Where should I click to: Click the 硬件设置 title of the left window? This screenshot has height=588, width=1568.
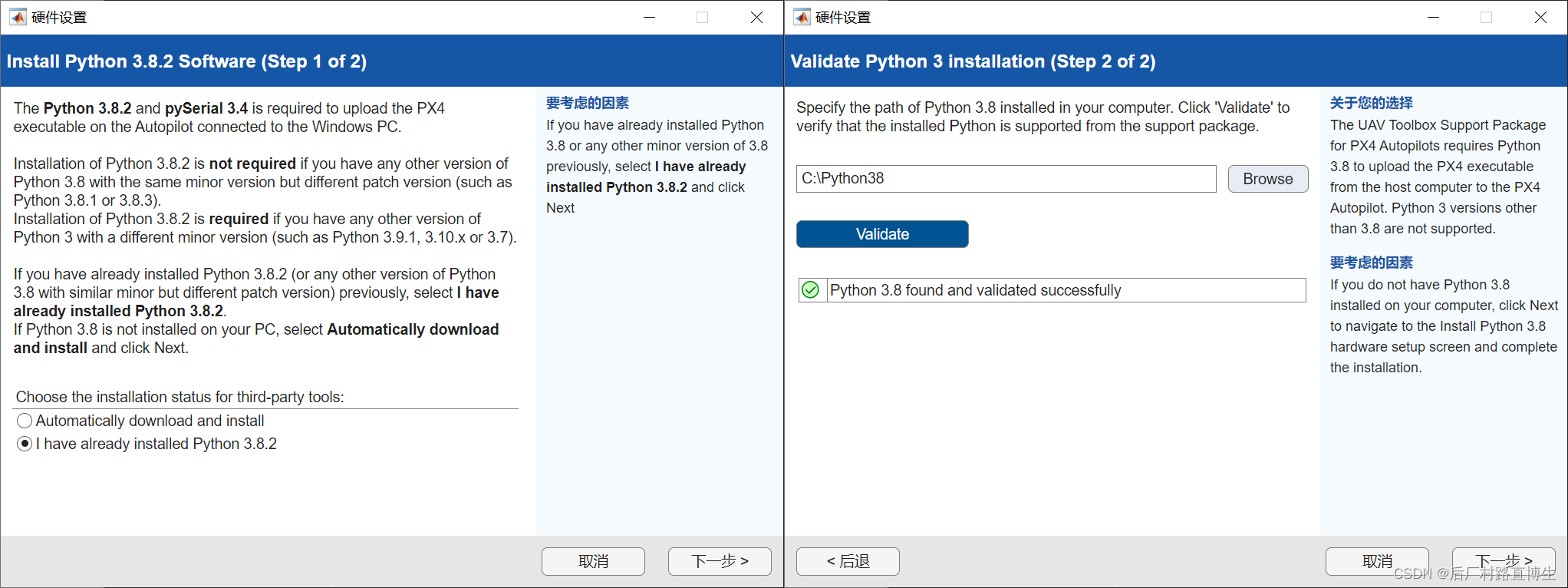59,17
